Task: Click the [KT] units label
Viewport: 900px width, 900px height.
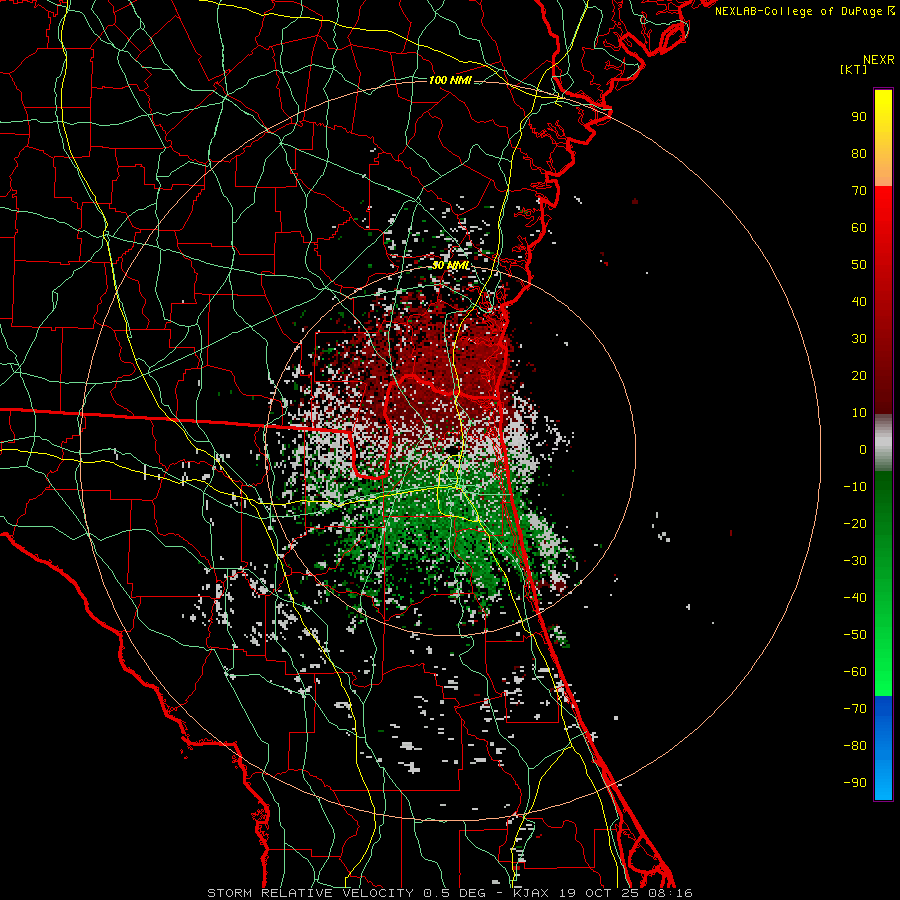Action: click(854, 69)
